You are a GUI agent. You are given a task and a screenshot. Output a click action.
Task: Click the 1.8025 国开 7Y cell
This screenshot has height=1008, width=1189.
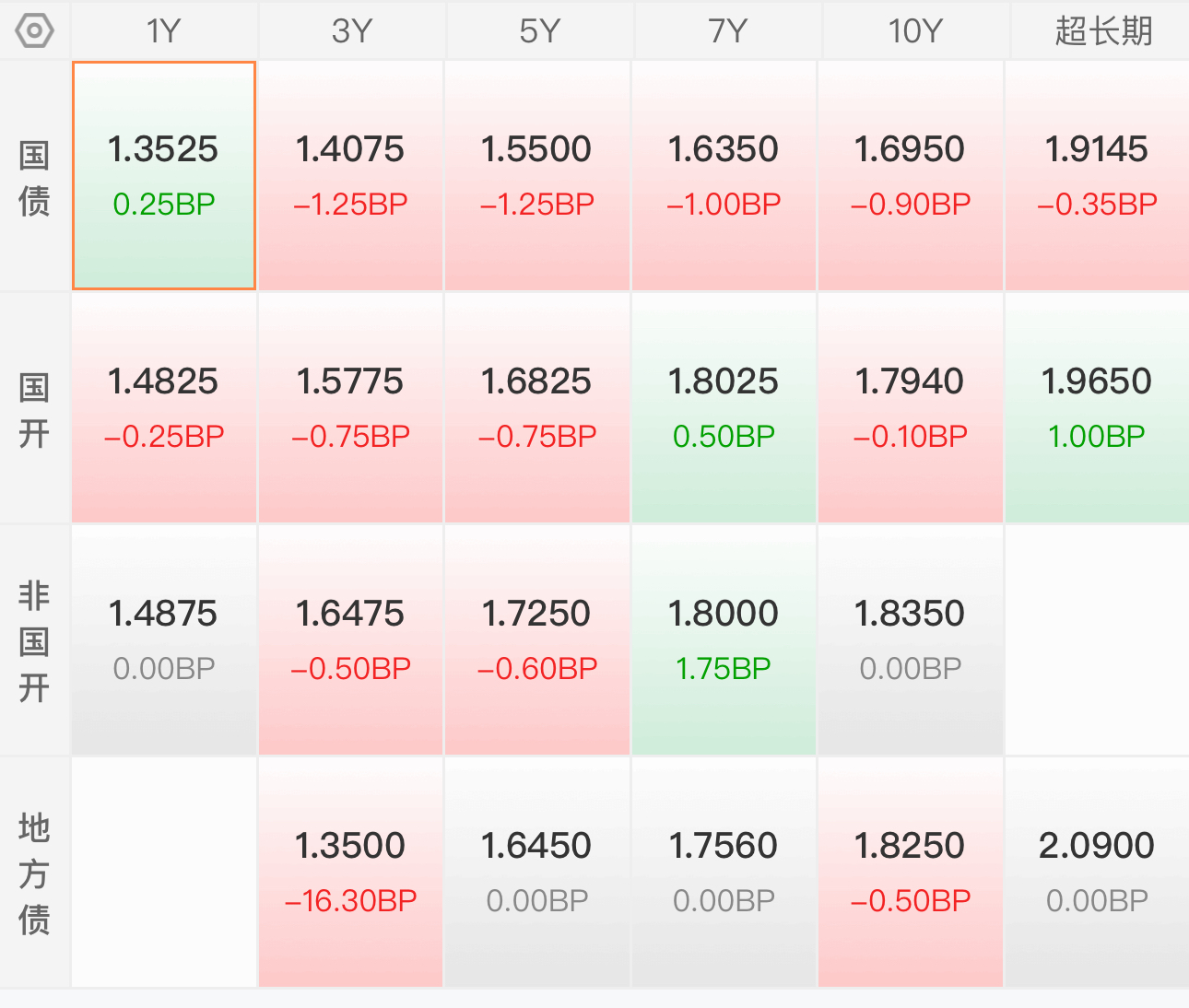point(724,408)
